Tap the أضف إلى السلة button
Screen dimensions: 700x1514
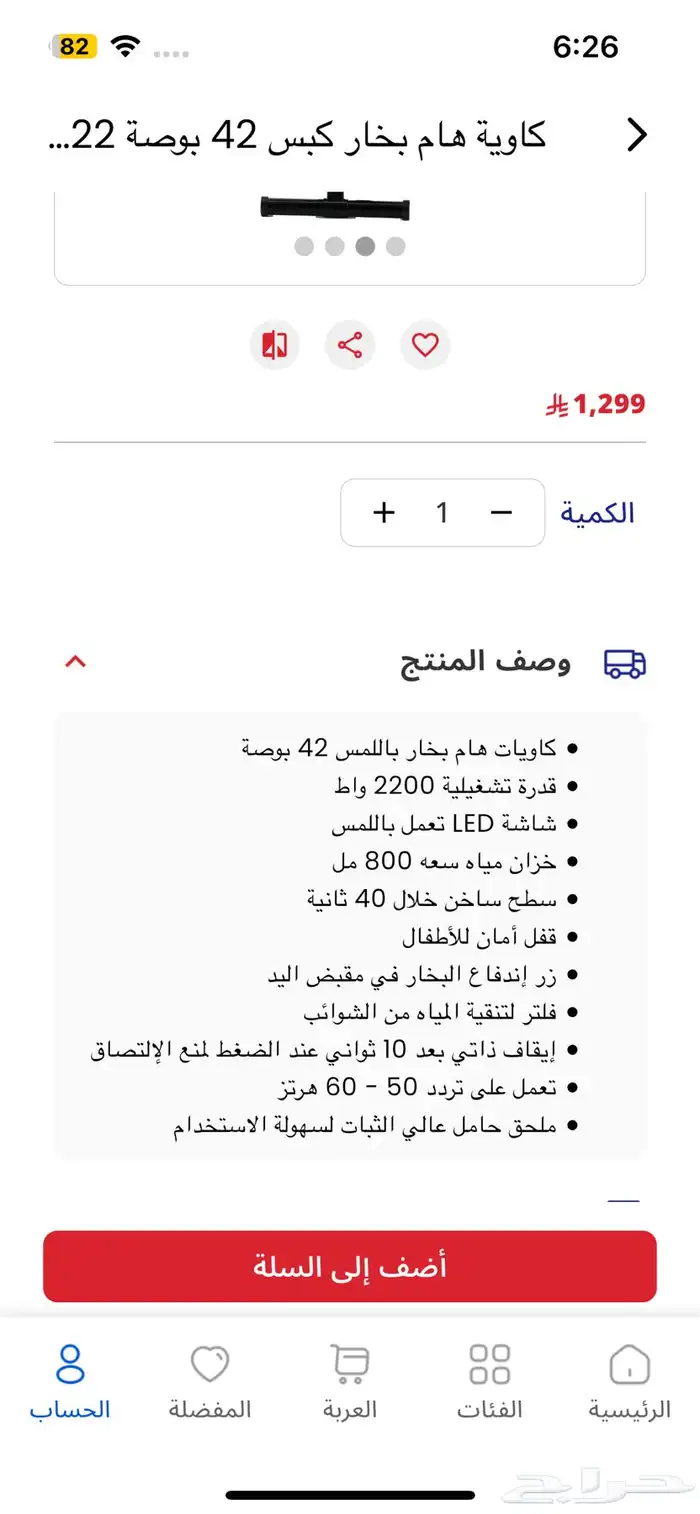click(x=350, y=1266)
